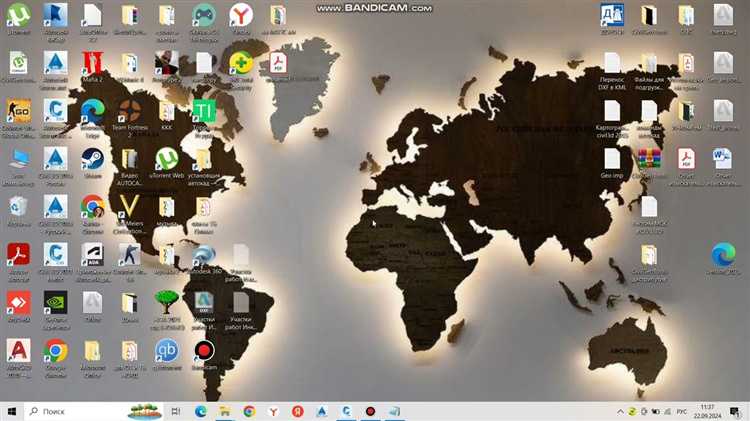Switch to AutoCAD on the taskbar

(322, 411)
